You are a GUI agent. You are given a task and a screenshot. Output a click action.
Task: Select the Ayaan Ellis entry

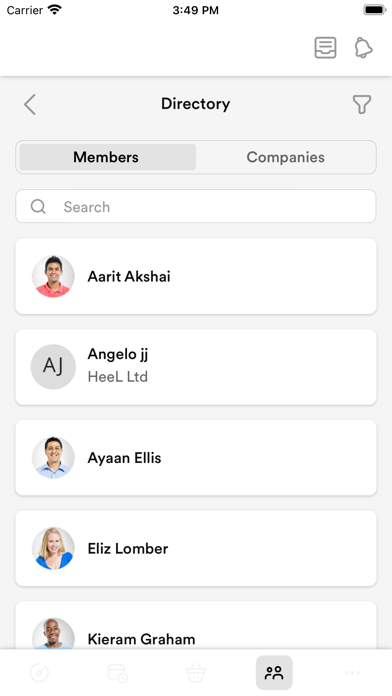point(196,458)
